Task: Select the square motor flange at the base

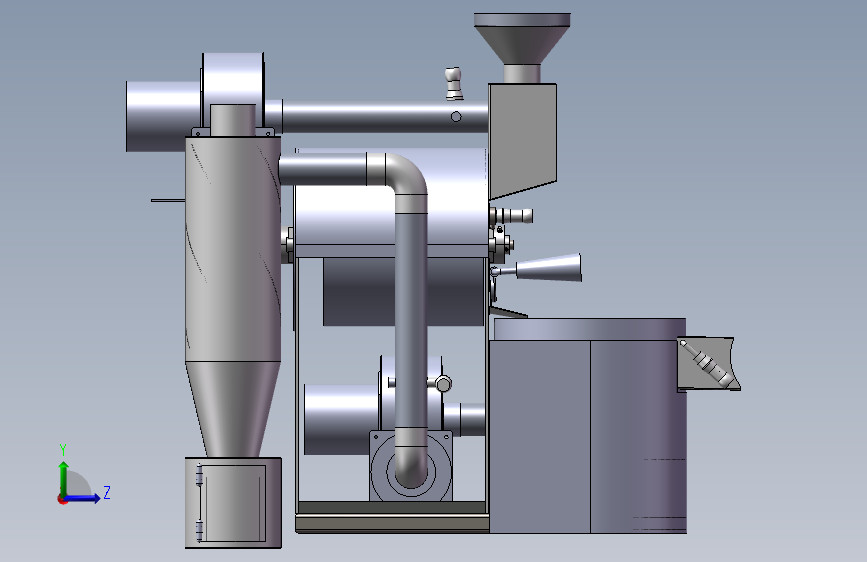Action: (x=411, y=466)
